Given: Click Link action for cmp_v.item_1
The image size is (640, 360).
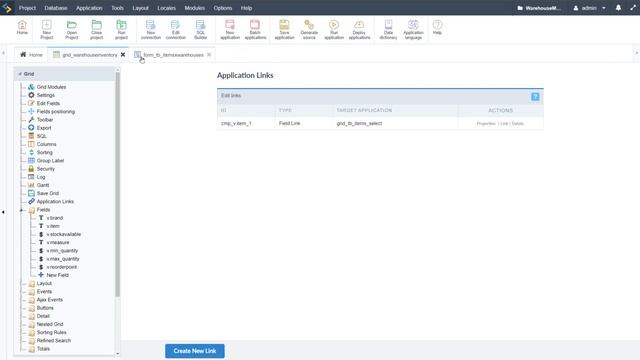Looking at the screenshot, I should click(x=504, y=123).
